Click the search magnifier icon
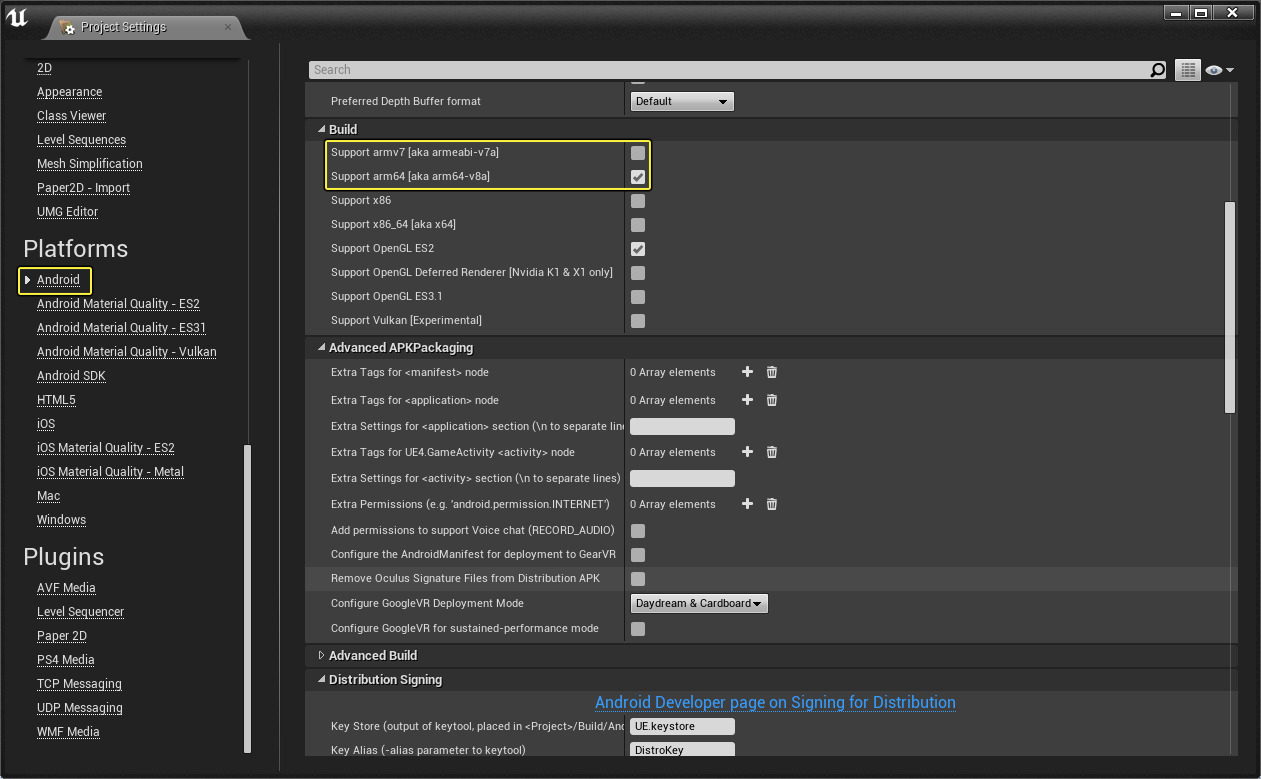1261x779 pixels. point(1157,70)
